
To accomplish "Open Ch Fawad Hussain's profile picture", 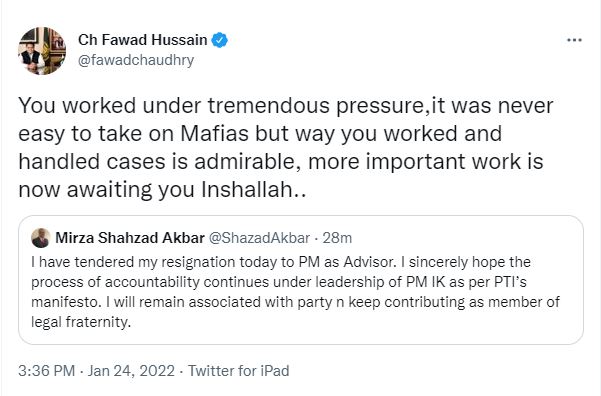I will [x=42, y=51].
